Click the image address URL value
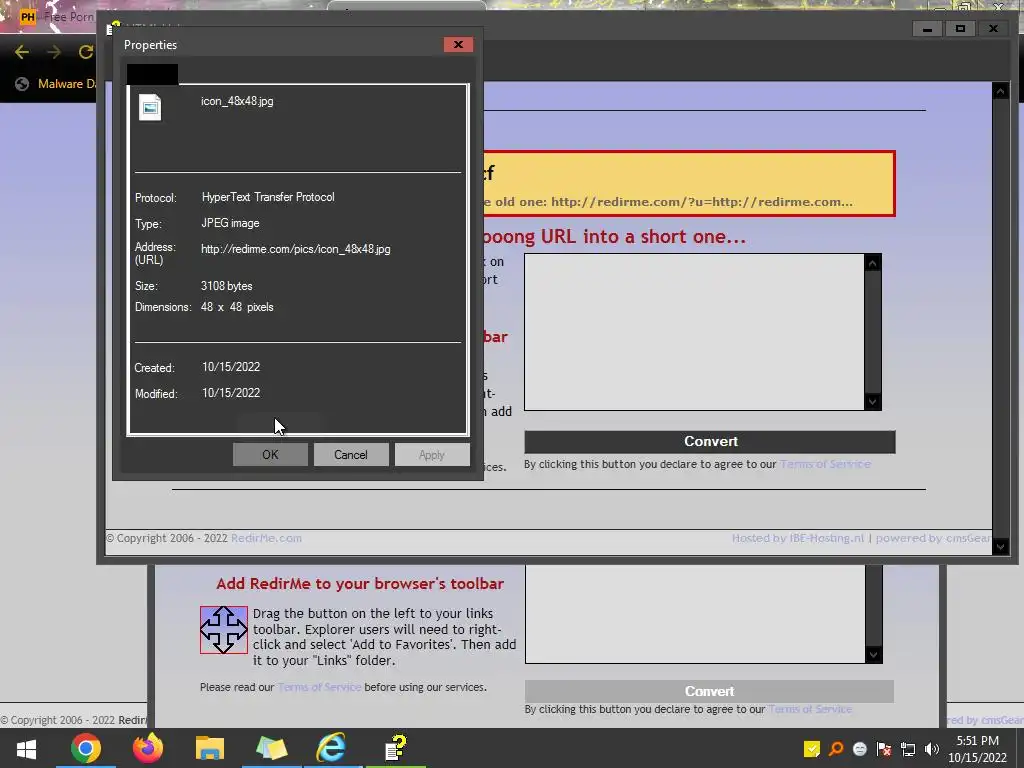1024x768 pixels. click(x=295, y=249)
